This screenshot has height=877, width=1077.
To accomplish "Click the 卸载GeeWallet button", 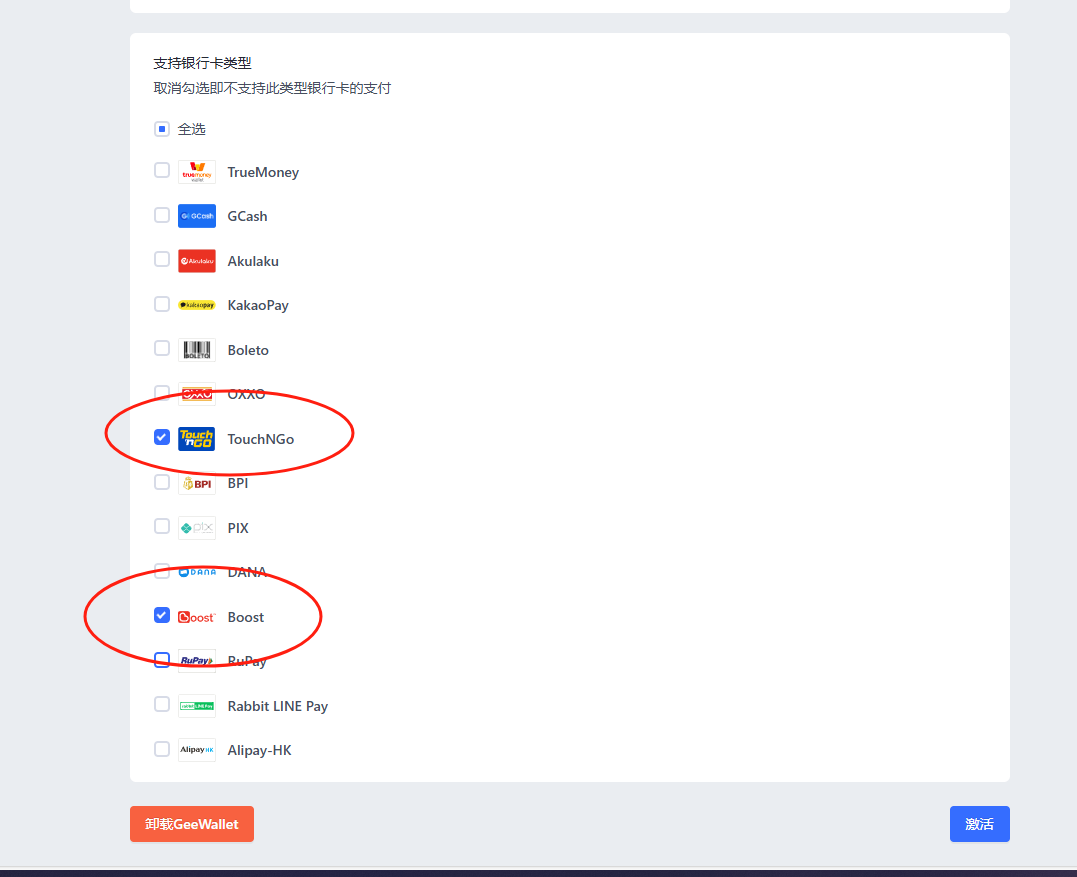I will [191, 823].
